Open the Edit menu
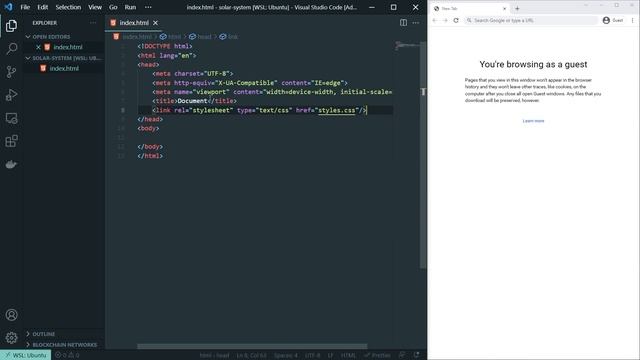The height and width of the screenshot is (360, 640). pyautogui.click(x=42, y=7)
